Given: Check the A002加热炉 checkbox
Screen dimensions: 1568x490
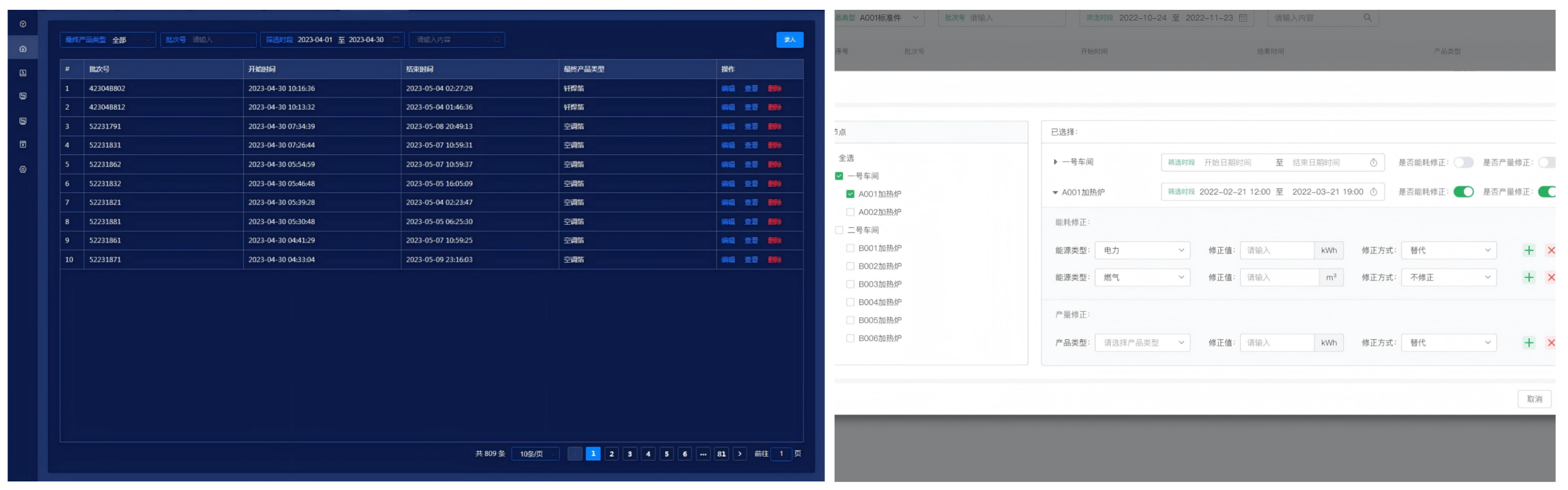Looking at the screenshot, I should (x=850, y=213).
